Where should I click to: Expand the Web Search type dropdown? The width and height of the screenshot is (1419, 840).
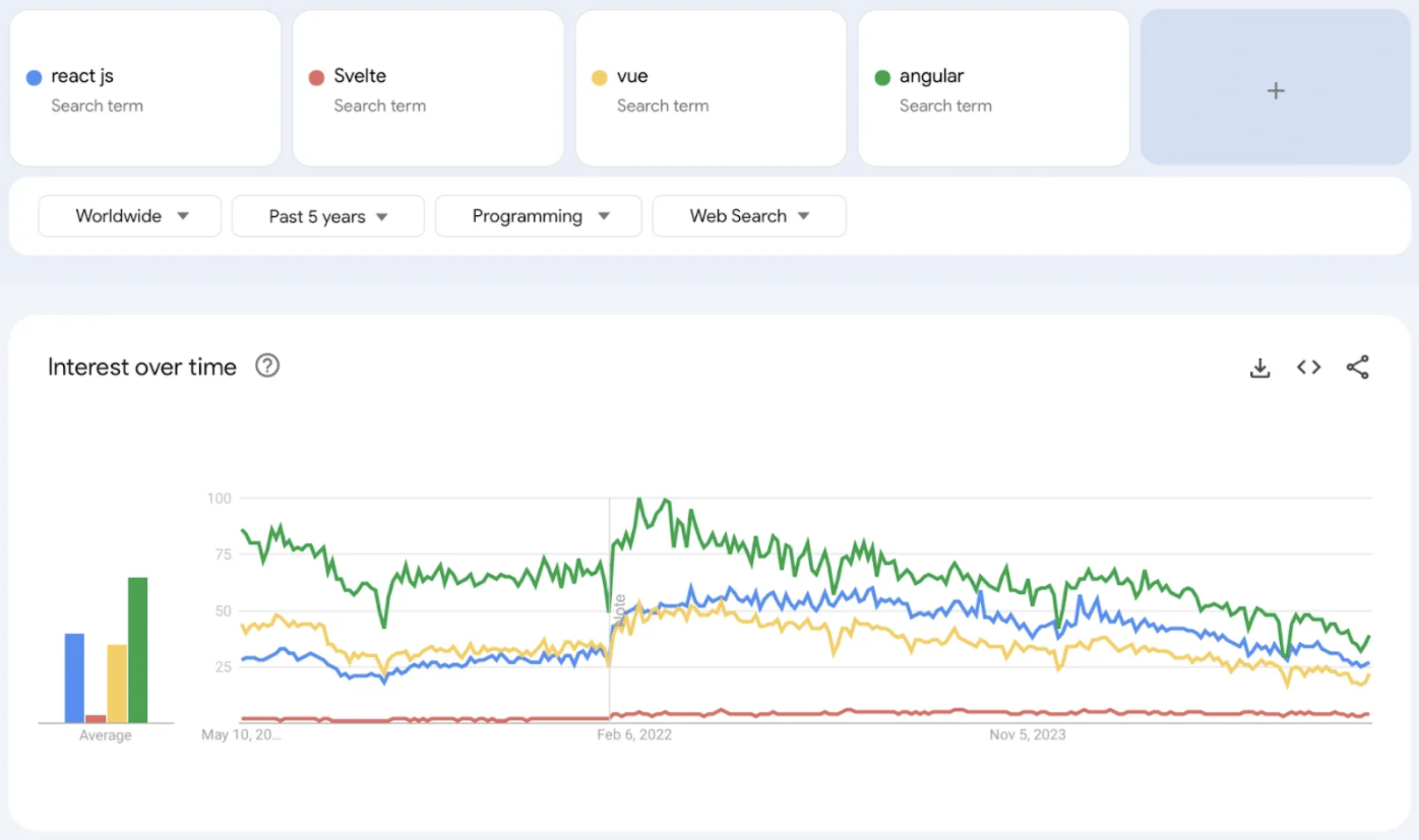749,216
